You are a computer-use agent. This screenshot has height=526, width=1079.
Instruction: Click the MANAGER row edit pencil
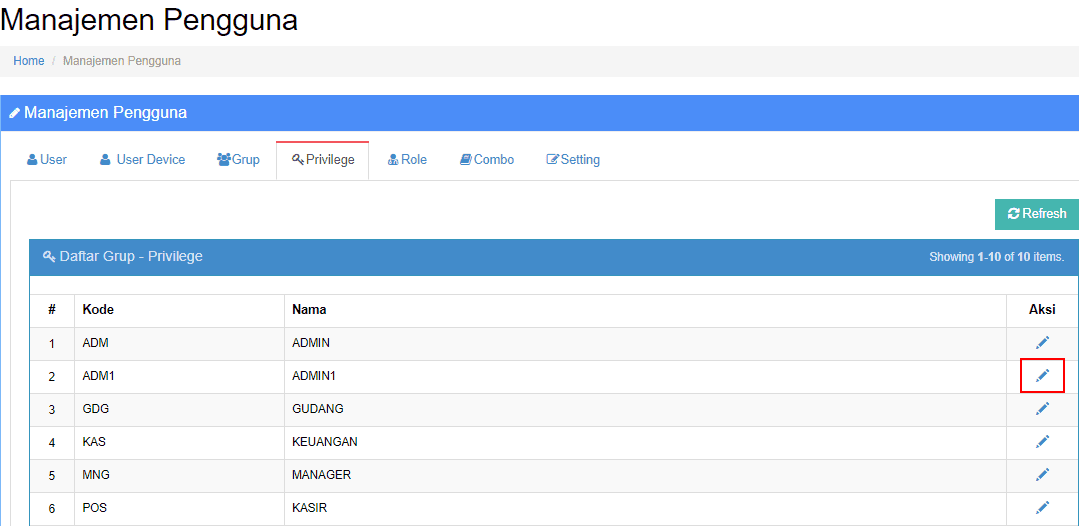(x=1043, y=474)
